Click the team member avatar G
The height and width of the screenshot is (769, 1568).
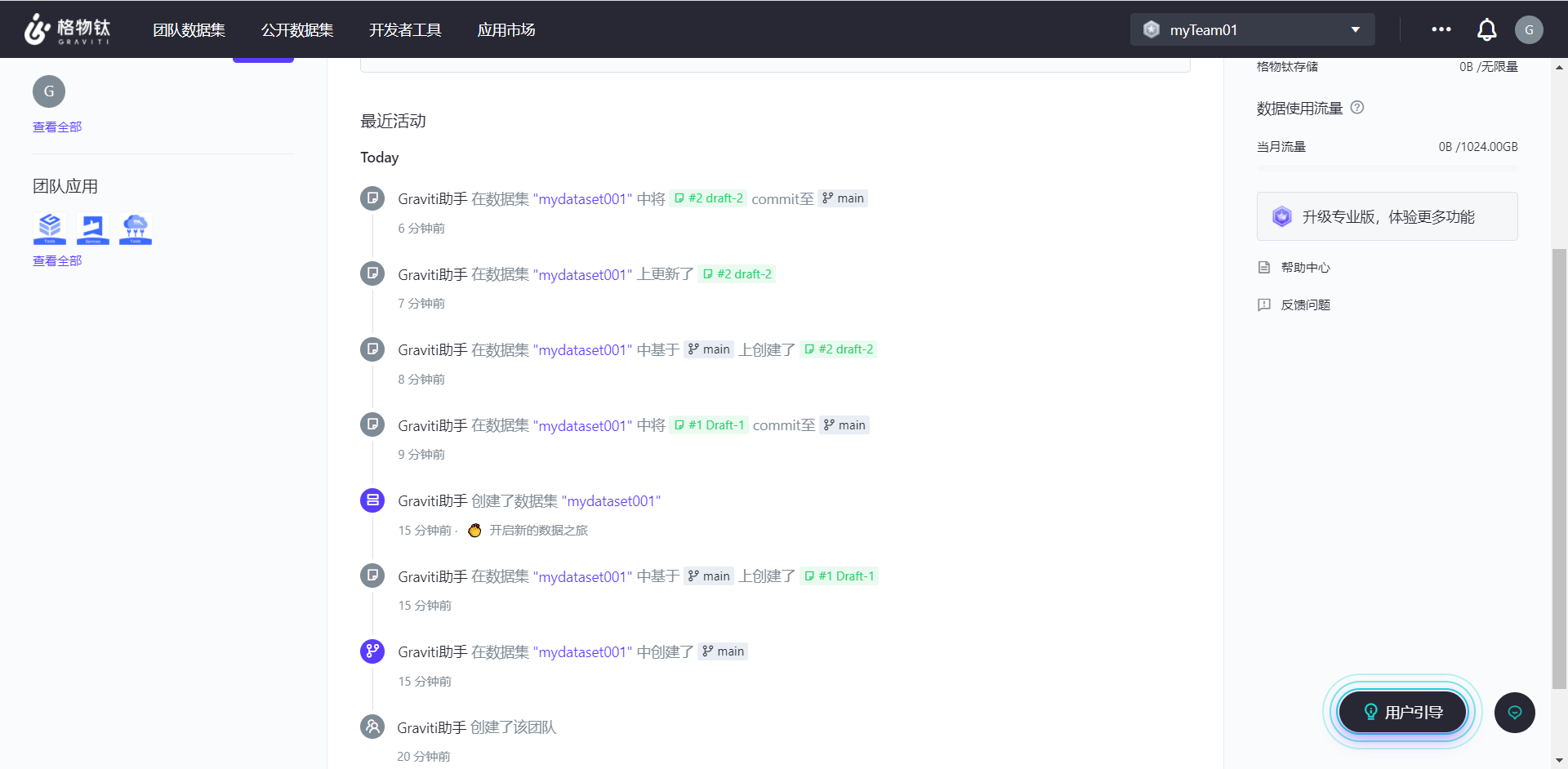click(49, 91)
